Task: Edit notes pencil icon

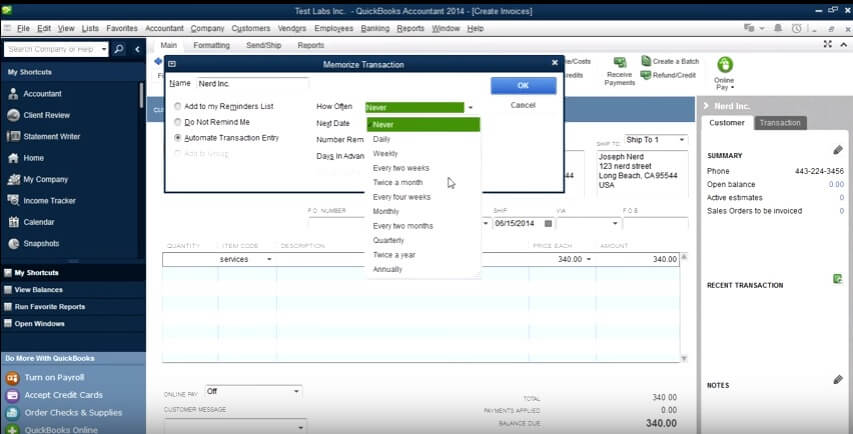Action: (x=838, y=380)
